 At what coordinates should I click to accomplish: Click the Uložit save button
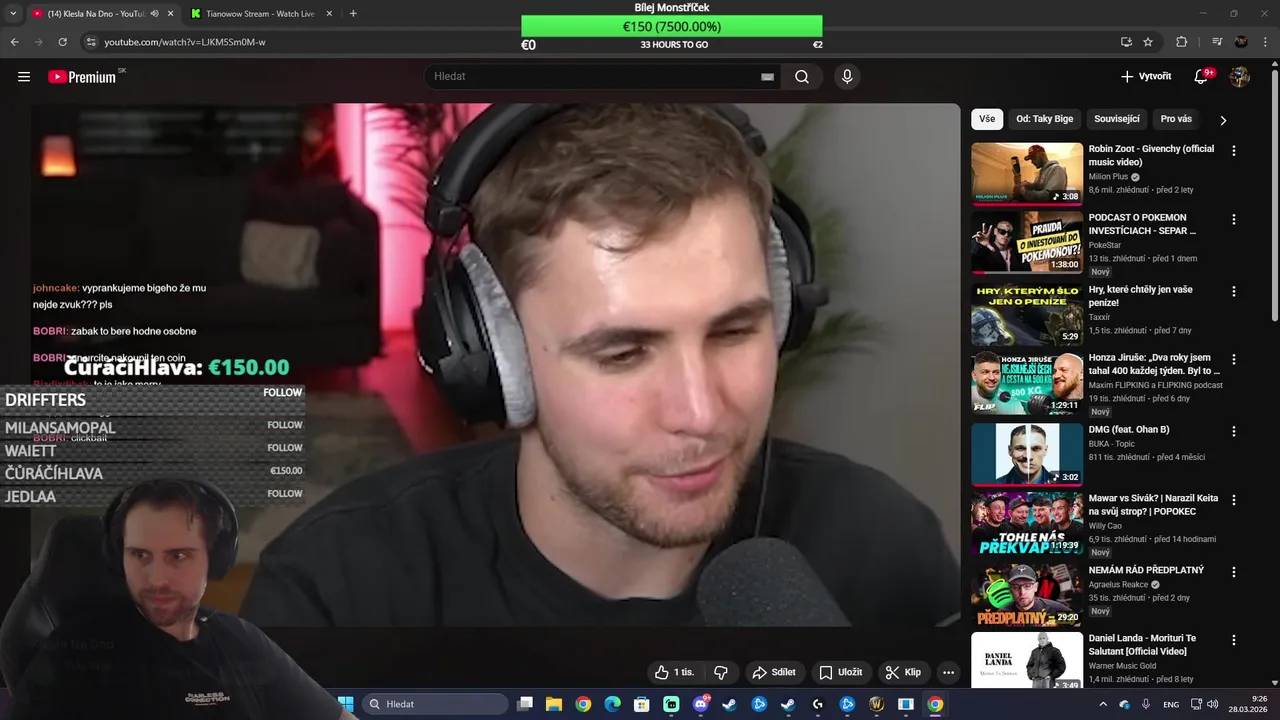[x=840, y=673]
